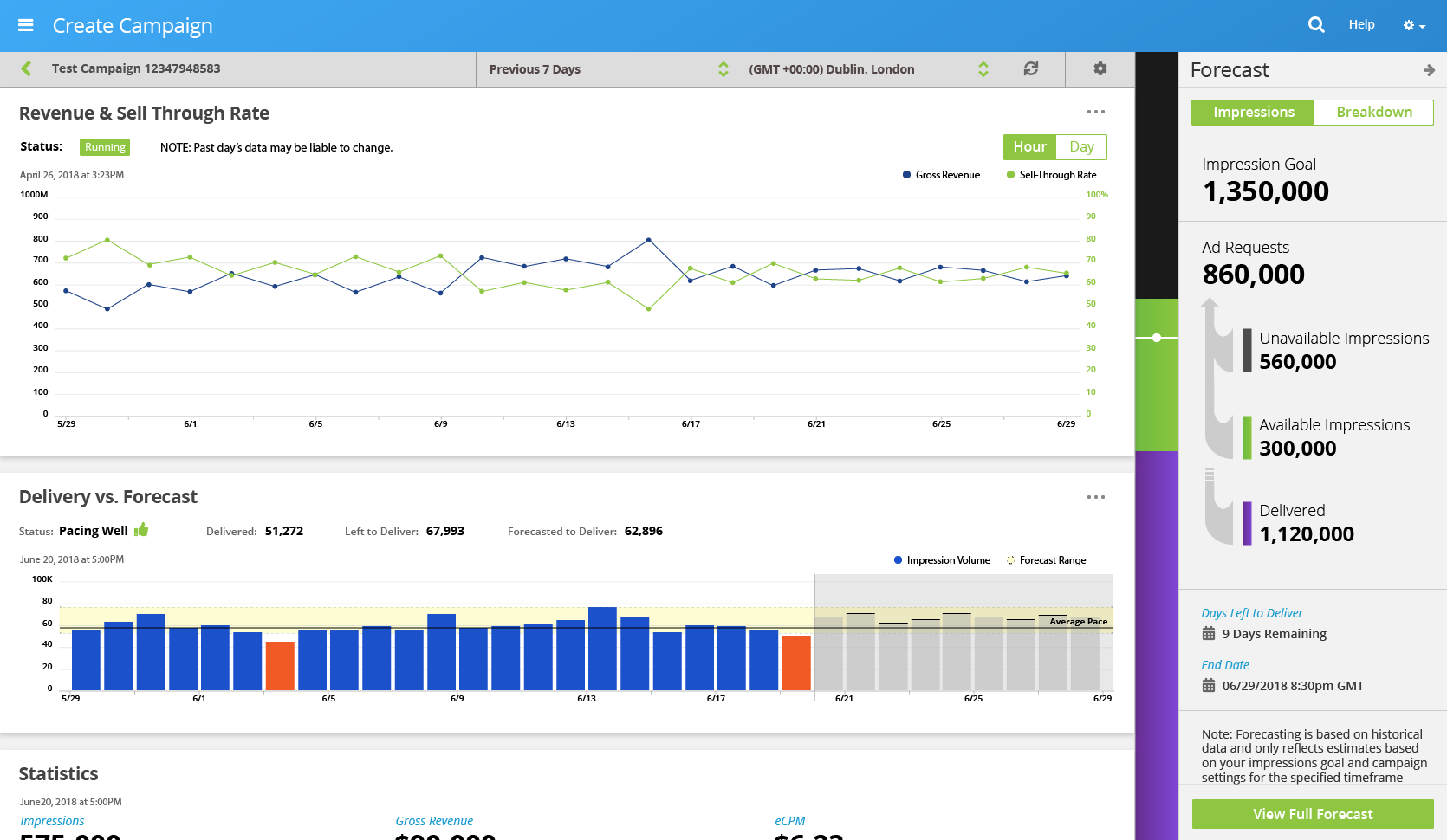Collapse the Forecast panel arrow
This screenshot has height=840, width=1447.
(1428, 70)
